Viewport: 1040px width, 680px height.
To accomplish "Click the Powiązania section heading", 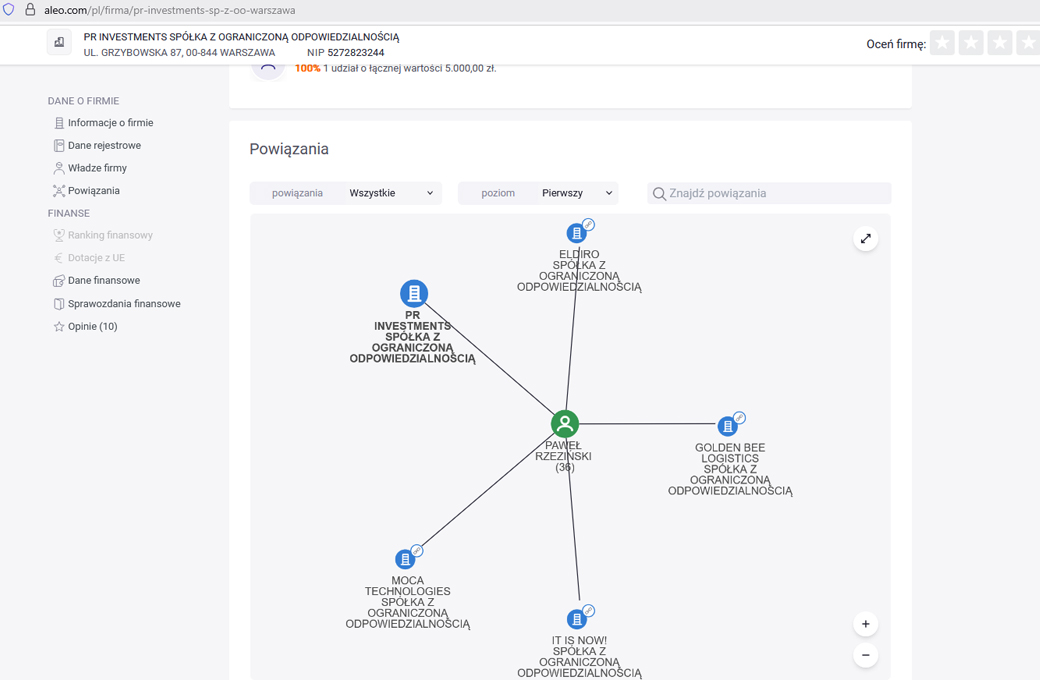I will (x=289, y=149).
